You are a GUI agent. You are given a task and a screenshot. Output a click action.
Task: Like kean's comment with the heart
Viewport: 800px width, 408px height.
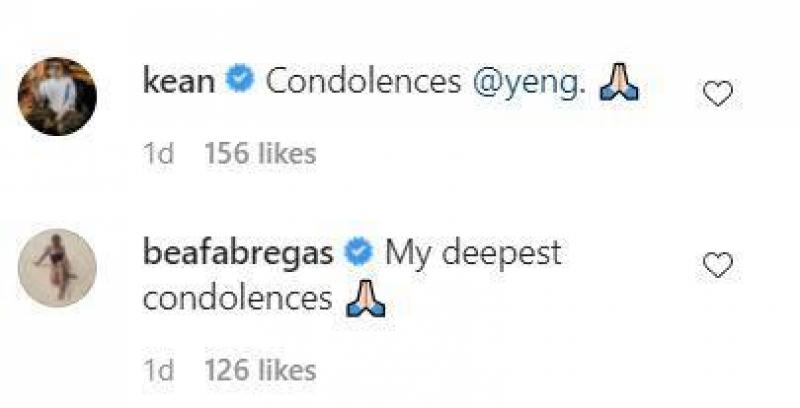point(718,94)
